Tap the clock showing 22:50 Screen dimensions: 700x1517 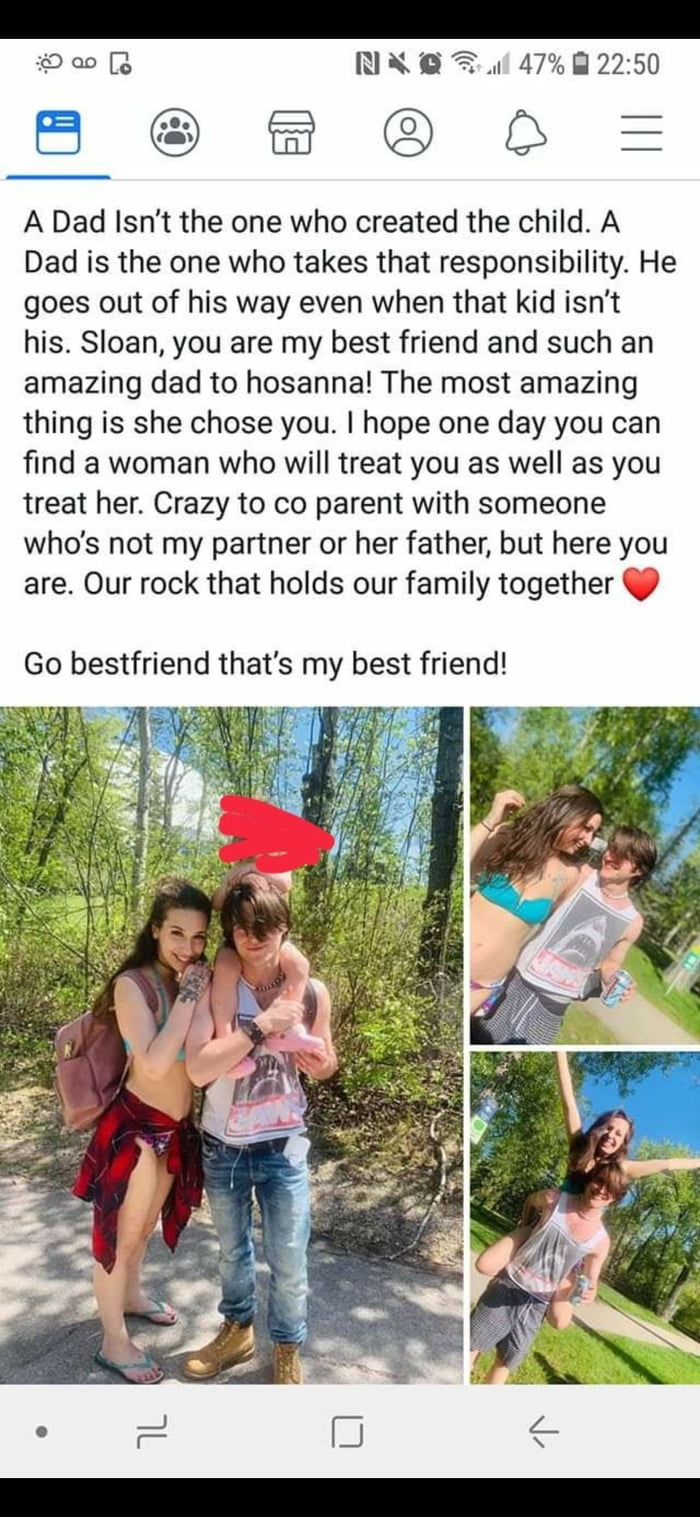[x=628, y=64]
